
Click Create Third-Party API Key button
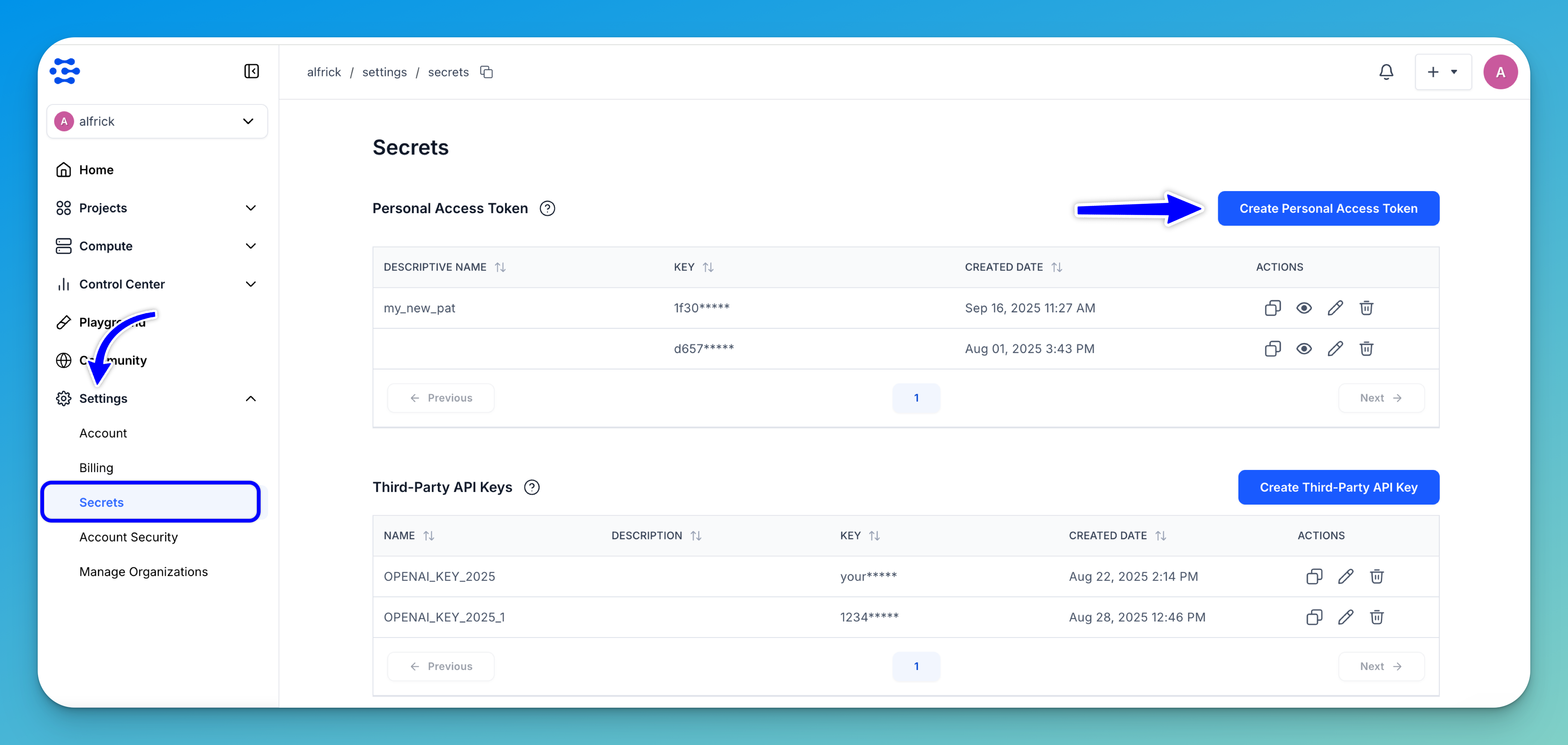1338,487
